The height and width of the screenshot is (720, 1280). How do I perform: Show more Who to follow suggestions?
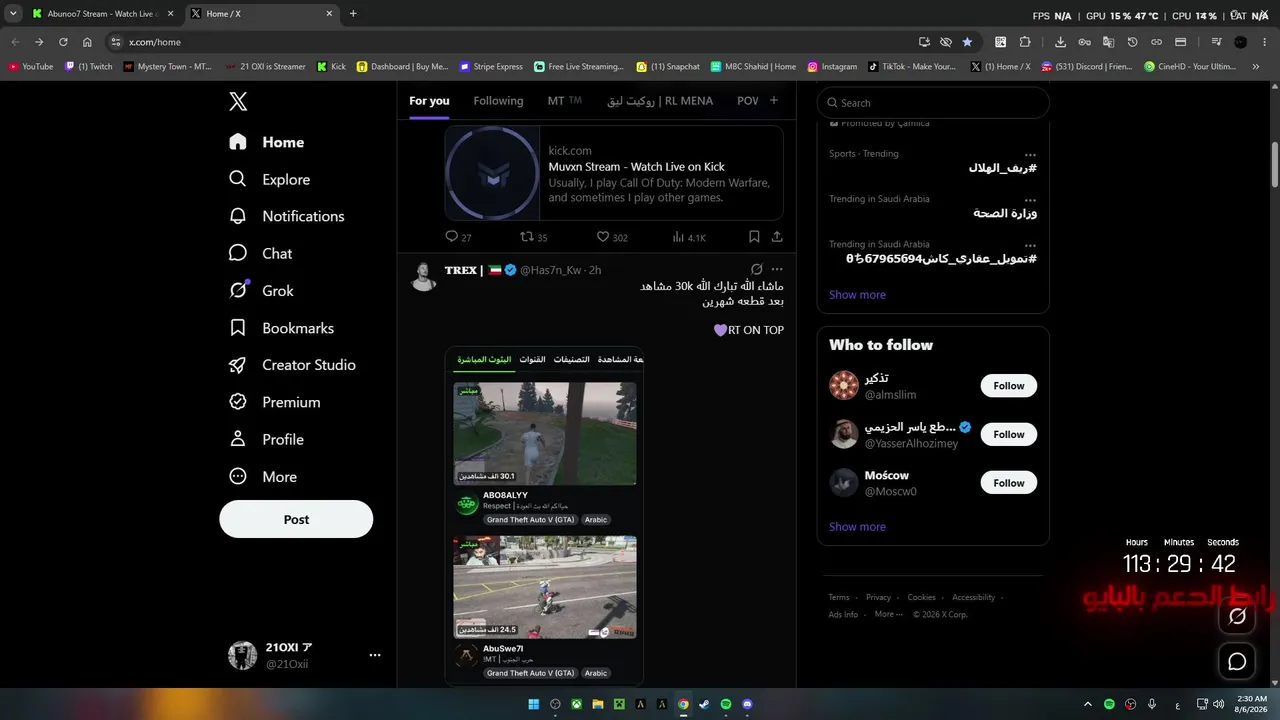click(857, 527)
